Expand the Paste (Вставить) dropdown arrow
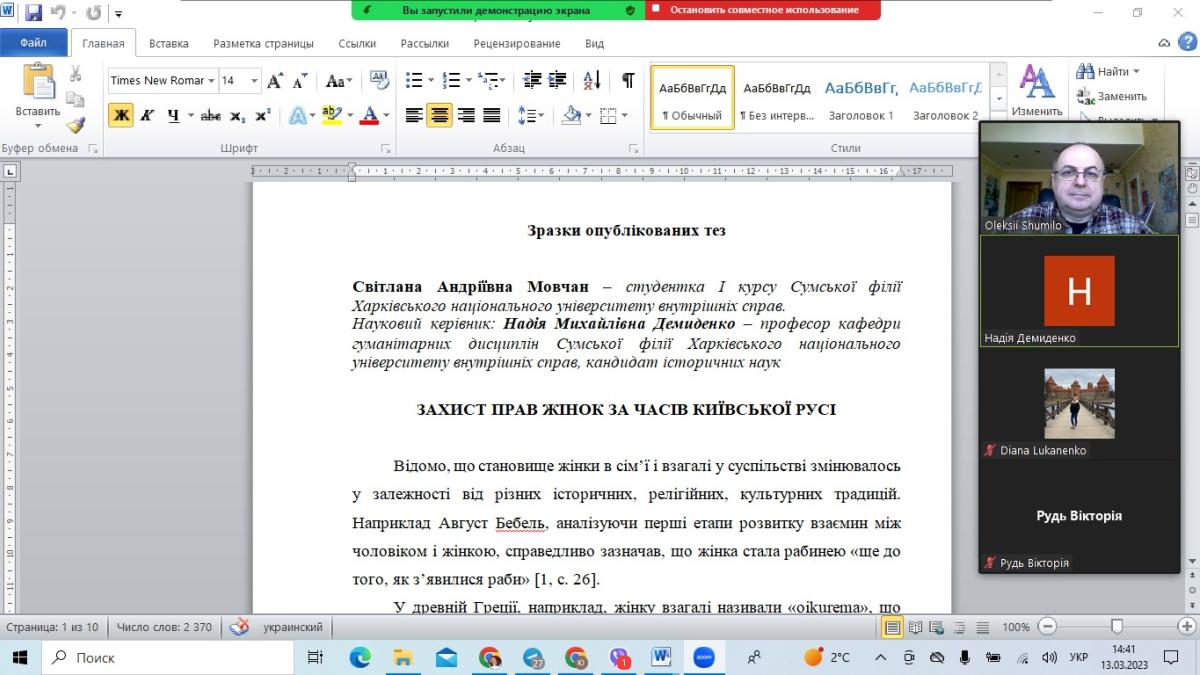 click(x=38, y=126)
